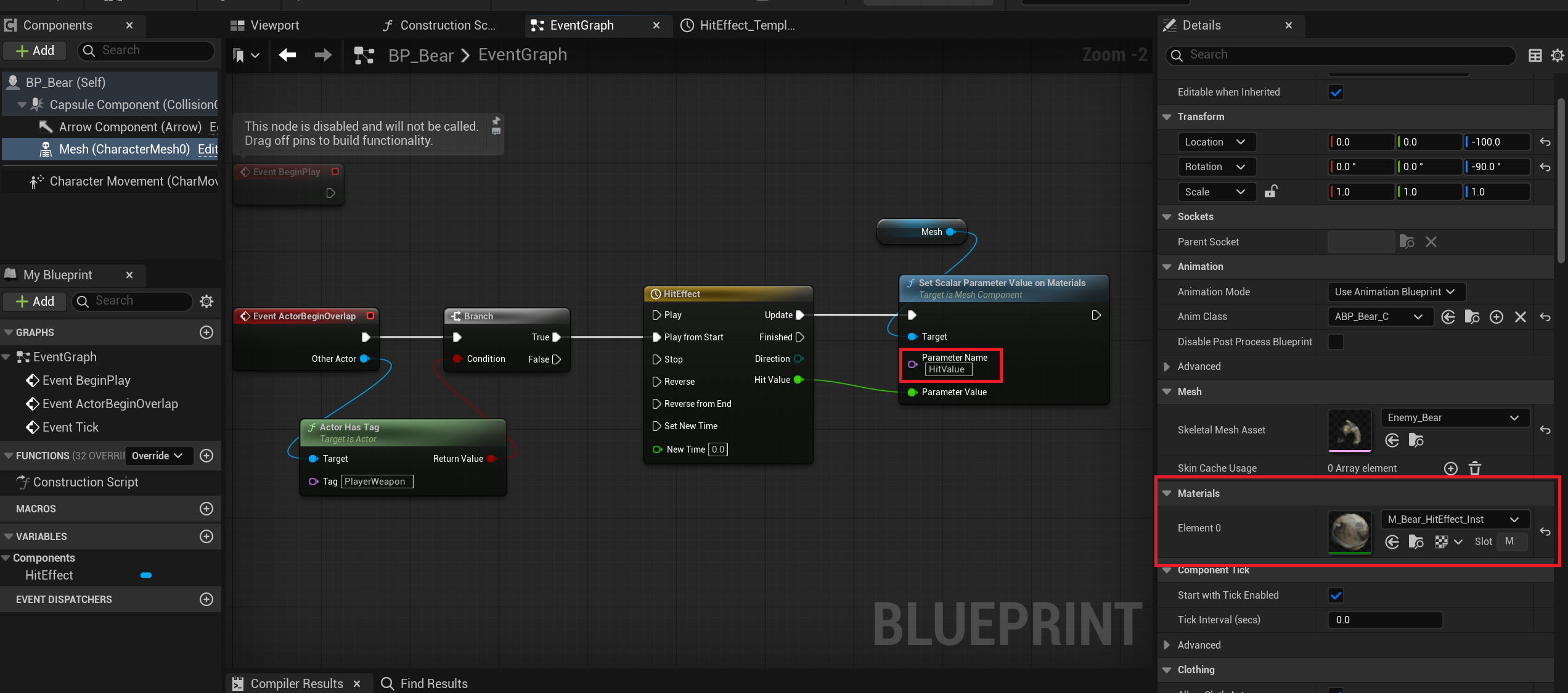
Task: Add a new variable with plus icon
Action: (206, 536)
